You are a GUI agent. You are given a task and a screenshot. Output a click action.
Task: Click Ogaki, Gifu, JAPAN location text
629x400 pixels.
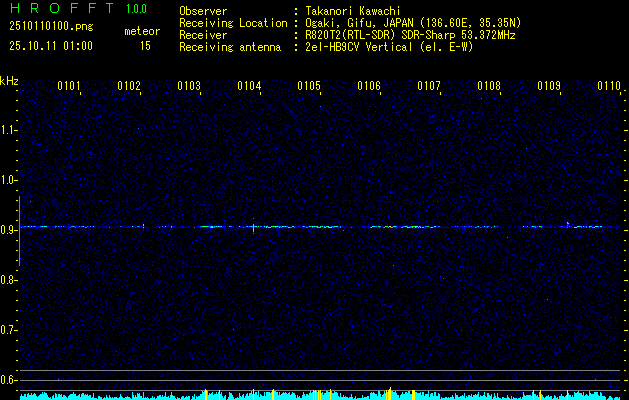click(413, 23)
